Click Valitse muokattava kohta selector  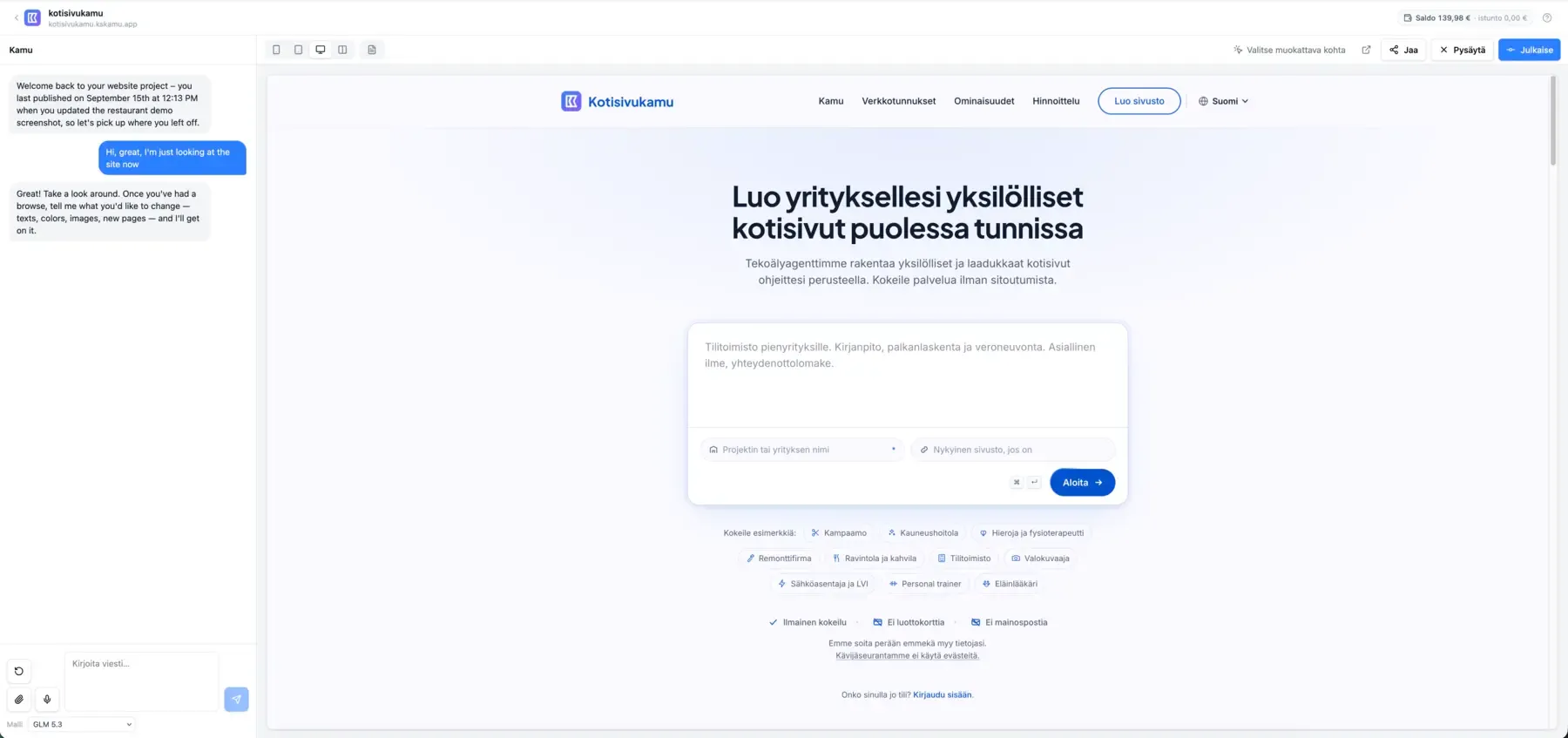click(x=1289, y=50)
